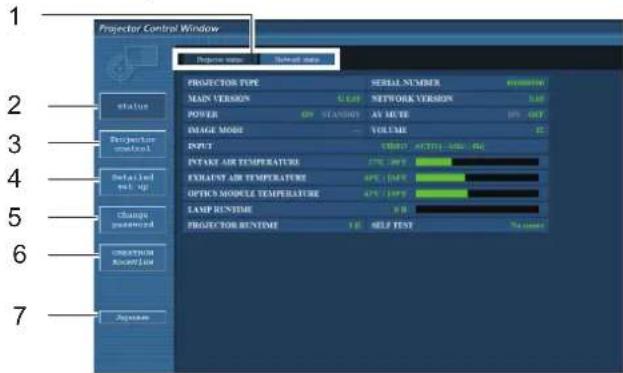The height and width of the screenshot is (373, 623).
Task: Select the MAIN VERSION label
Action: tap(219, 99)
